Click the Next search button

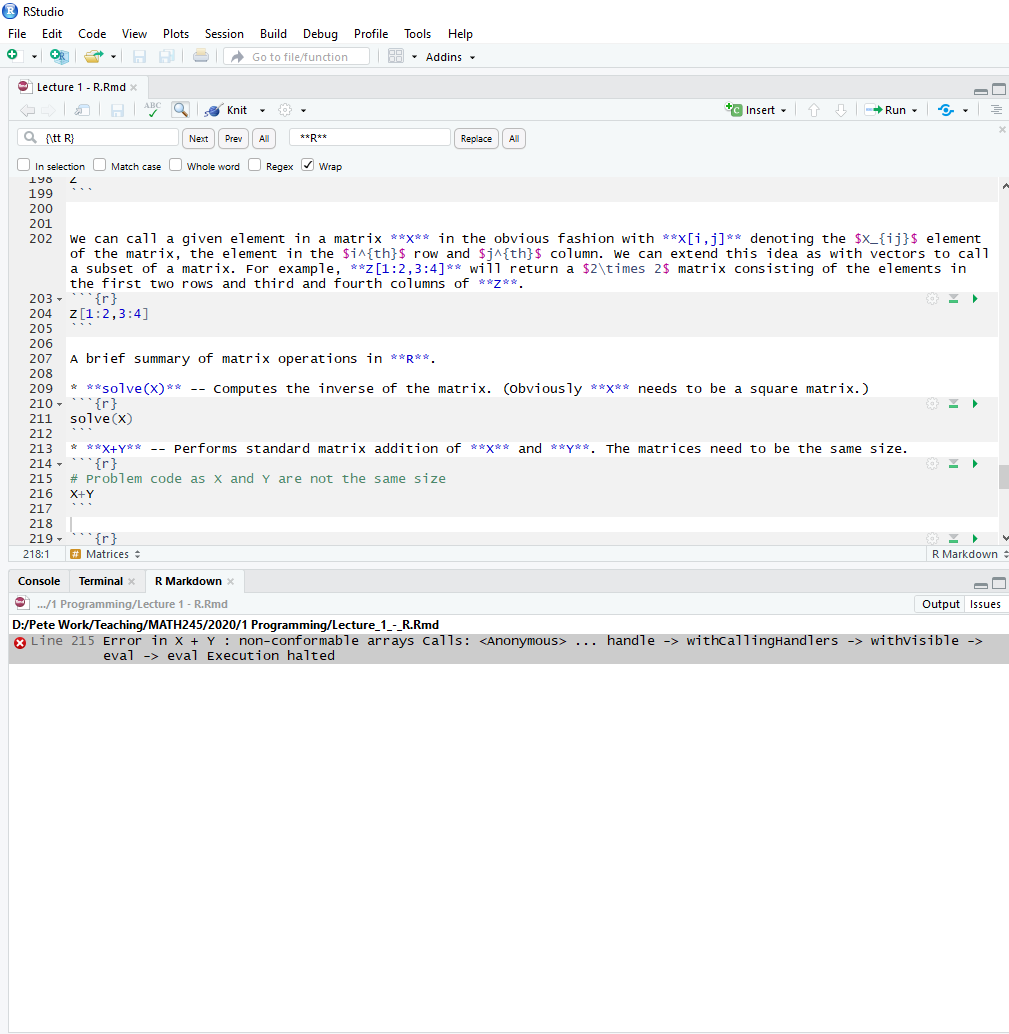[x=199, y=139]
